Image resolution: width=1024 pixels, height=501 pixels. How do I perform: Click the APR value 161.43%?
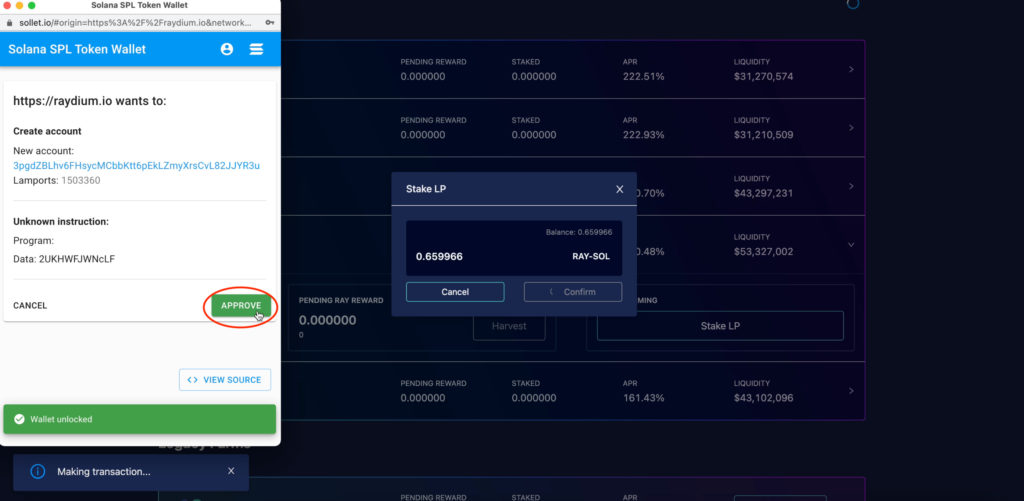point(643,398)
